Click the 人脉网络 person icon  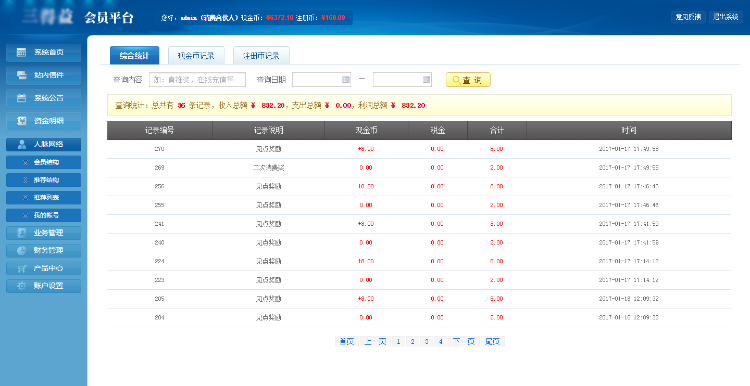22,144
